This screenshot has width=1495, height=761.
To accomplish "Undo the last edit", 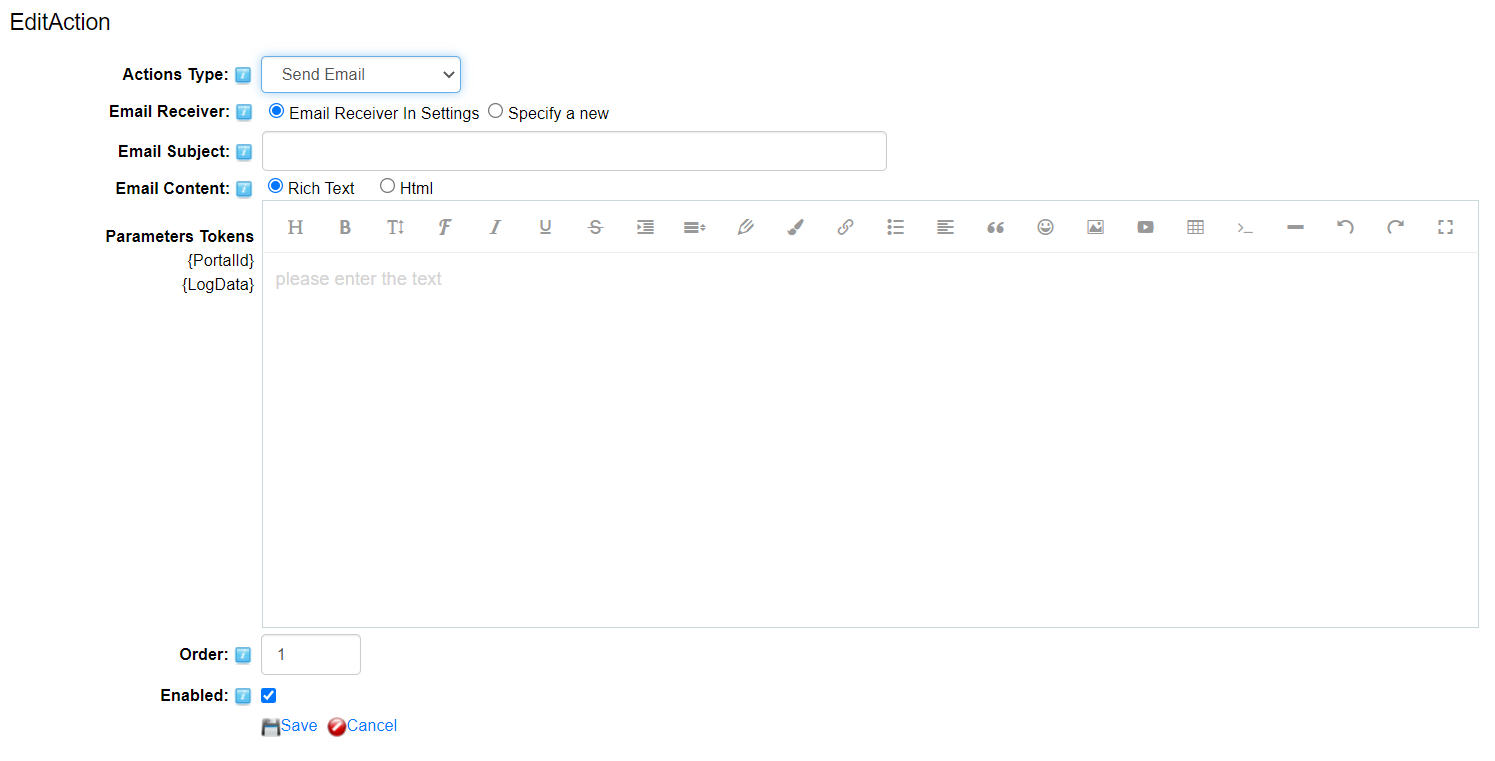I will point(1345,227).
